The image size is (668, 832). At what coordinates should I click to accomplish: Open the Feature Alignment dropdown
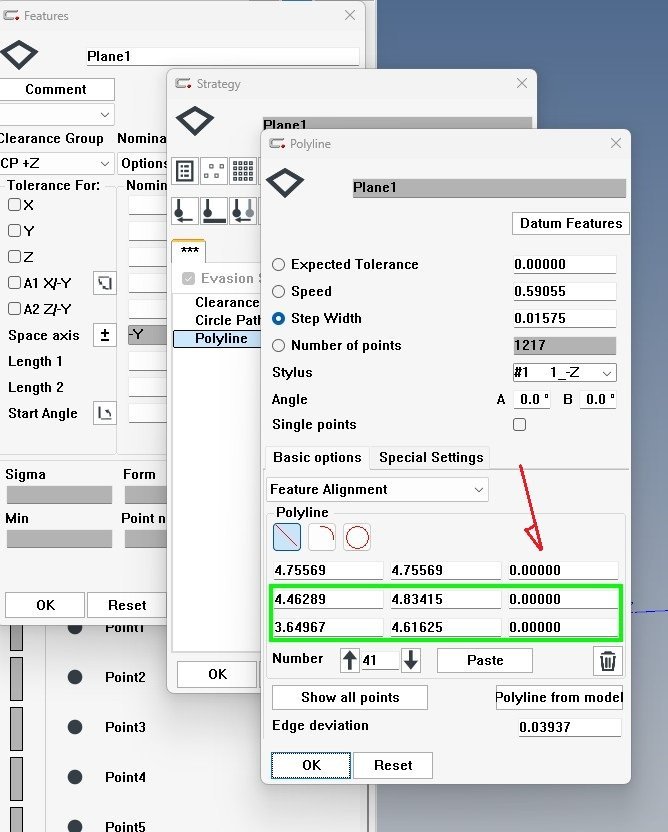pos(378,489)
